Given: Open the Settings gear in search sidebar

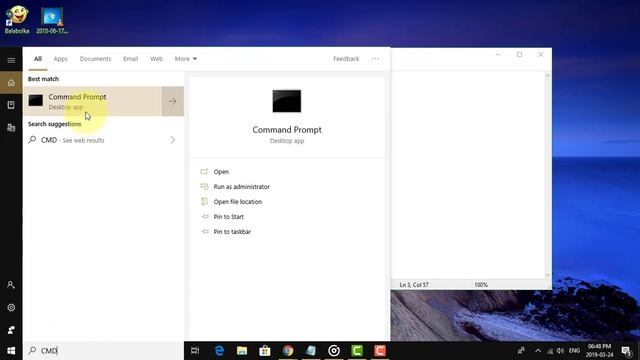Looking at the screenshot, I should pyautogui.click(x=11, y=307).
